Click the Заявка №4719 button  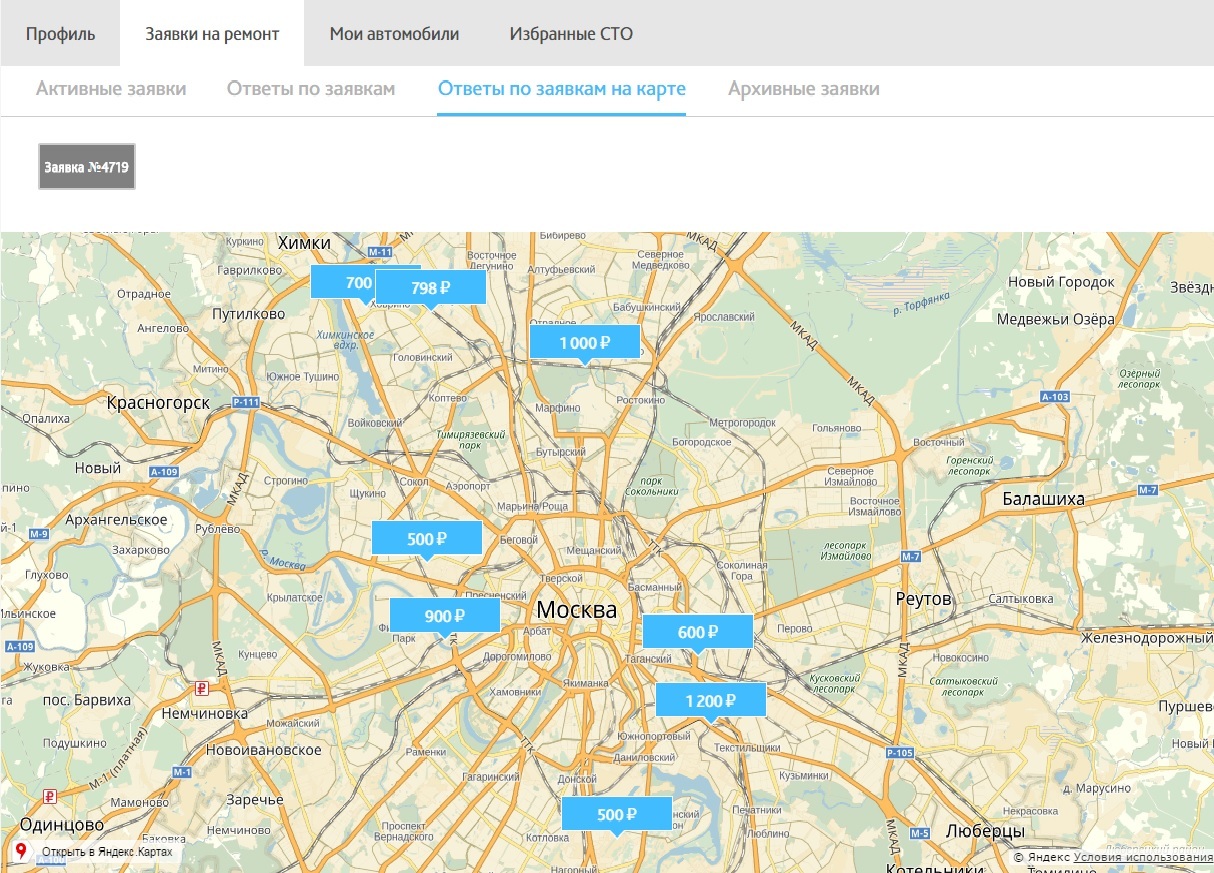[x=87, y=167]
